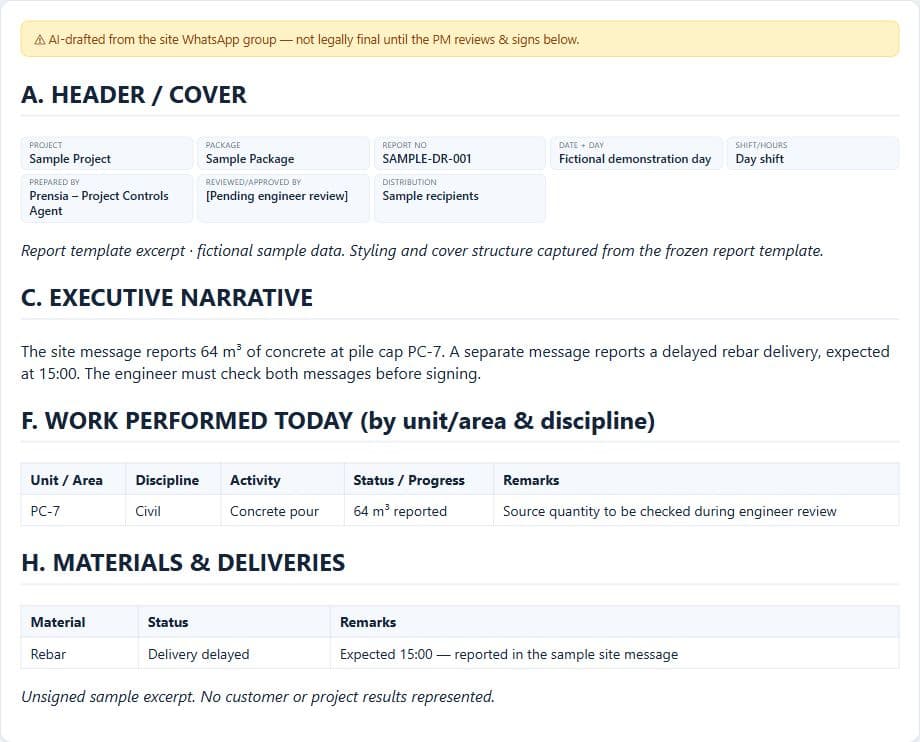Click the executive narrative paragraph about PC-7
The width and height of the screenshot is (920, 742).
click(455, 362)
